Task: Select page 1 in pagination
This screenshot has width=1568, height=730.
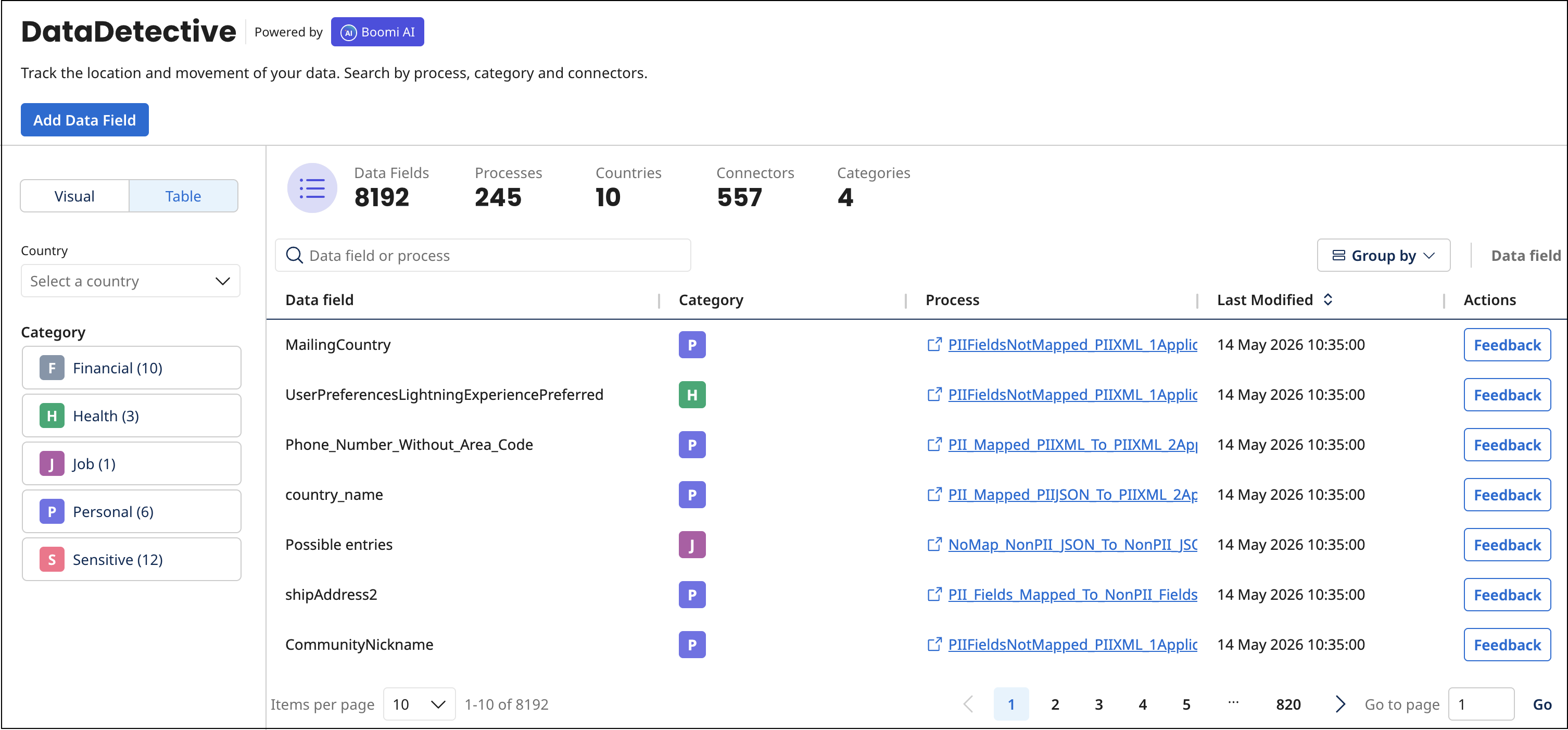Action: [x=1011, y=704]
